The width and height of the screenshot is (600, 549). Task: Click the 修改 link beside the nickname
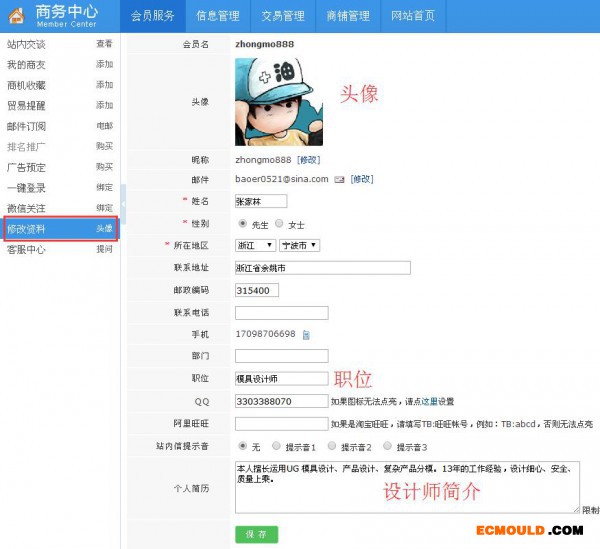point(308,159)
